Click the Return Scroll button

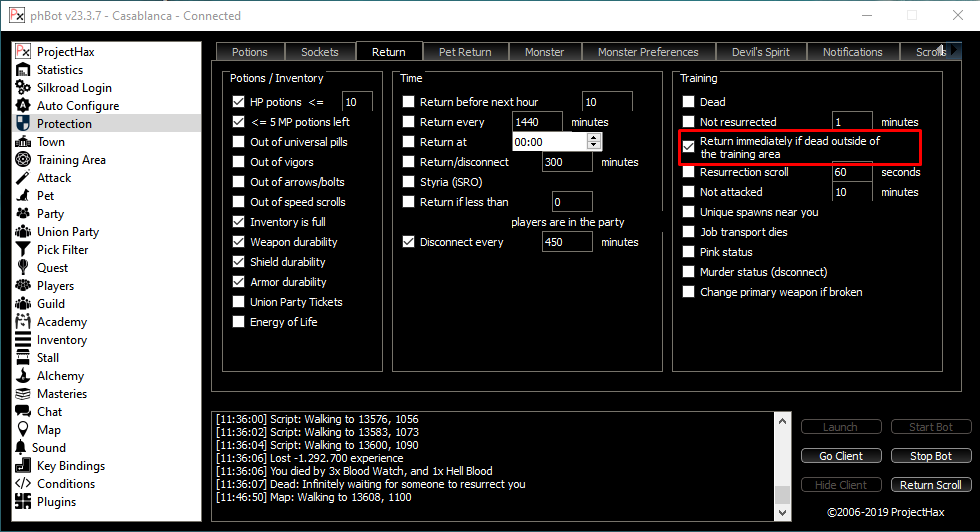click(x=930, y=485)
